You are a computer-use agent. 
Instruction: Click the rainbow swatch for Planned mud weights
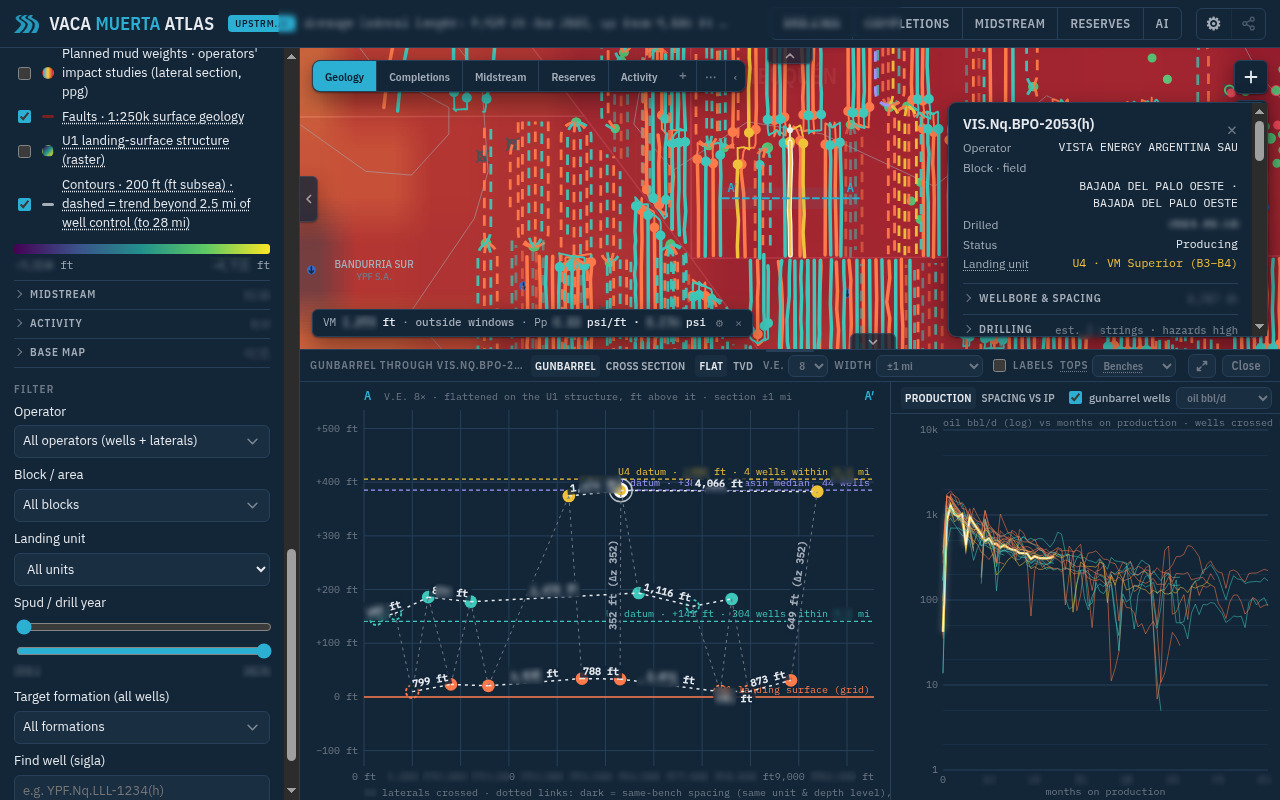(x=48, y=73)
